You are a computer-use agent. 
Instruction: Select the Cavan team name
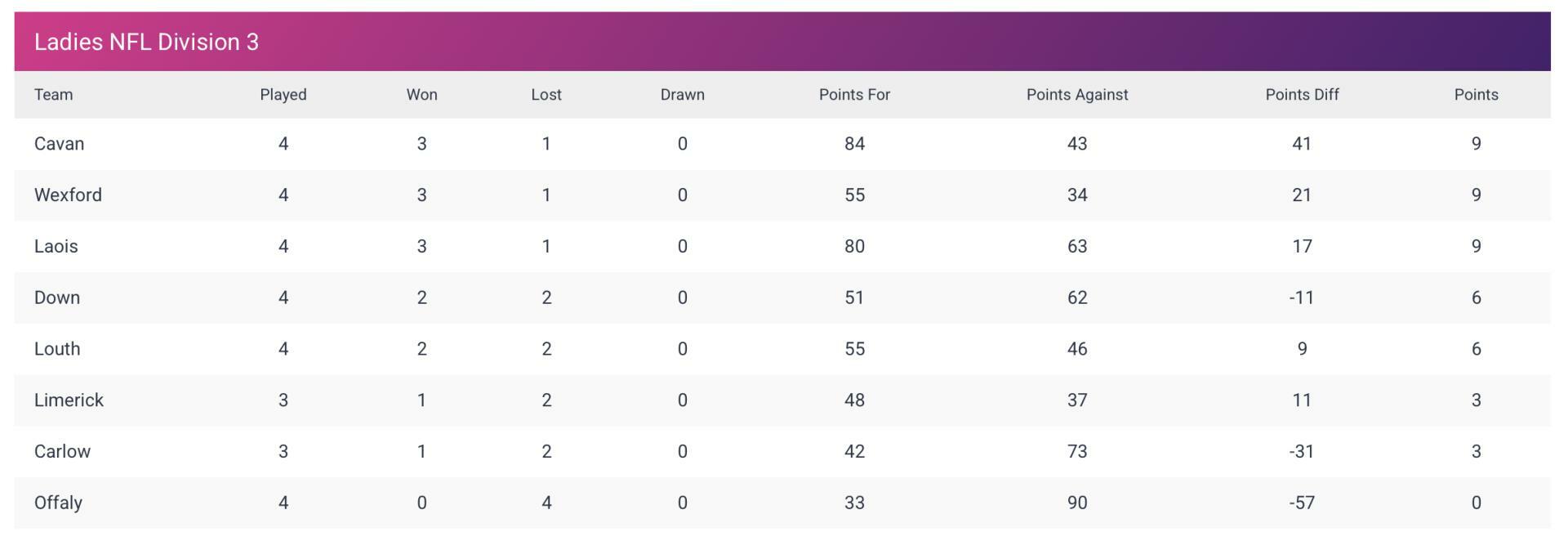[x=59, y=144]
